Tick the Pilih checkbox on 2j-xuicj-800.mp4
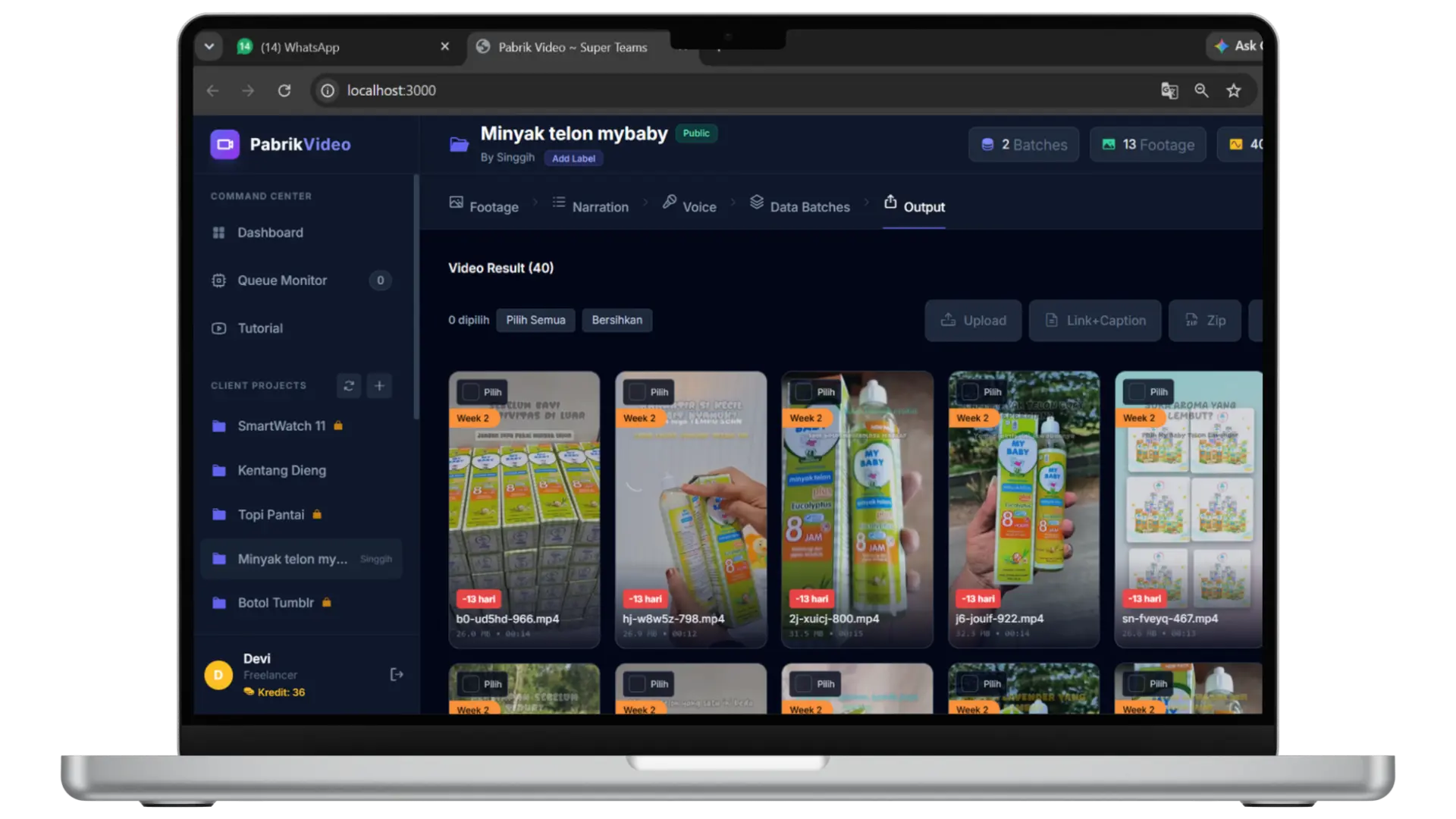Image resolution: width=1456 pixels, height=819 pixels. (x=804, y=392)
